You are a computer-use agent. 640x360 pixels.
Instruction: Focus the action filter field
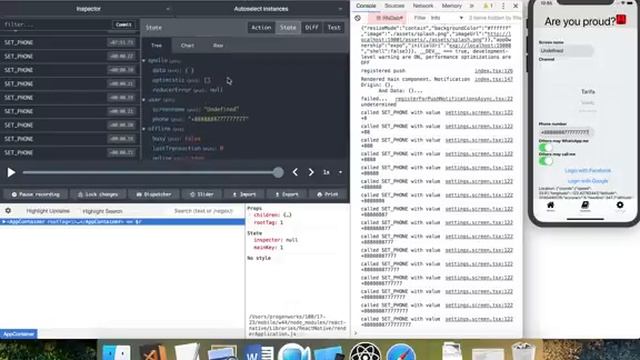[x=56, y=24]
